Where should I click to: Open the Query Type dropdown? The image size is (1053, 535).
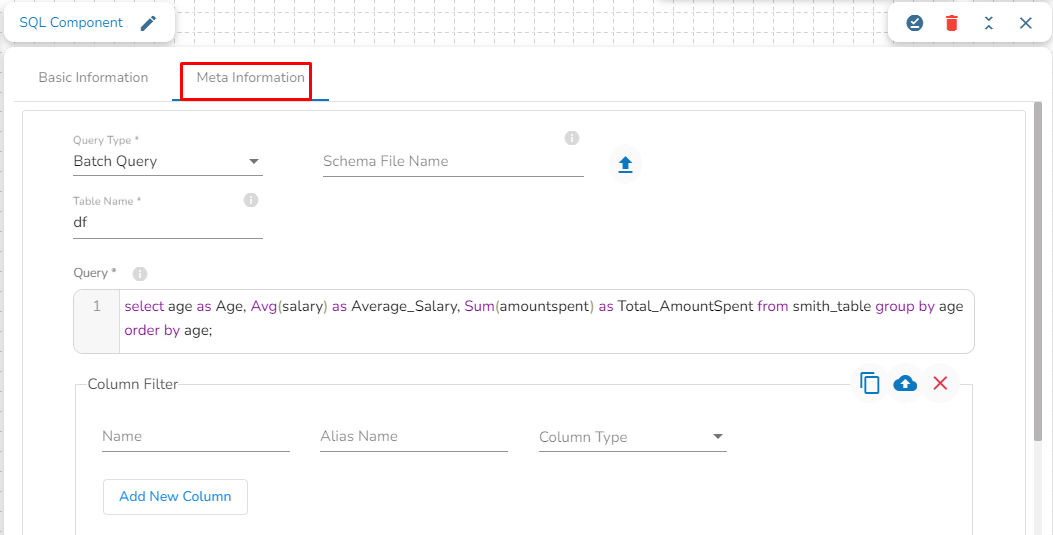pyautogui.click(x=167, y=161)
